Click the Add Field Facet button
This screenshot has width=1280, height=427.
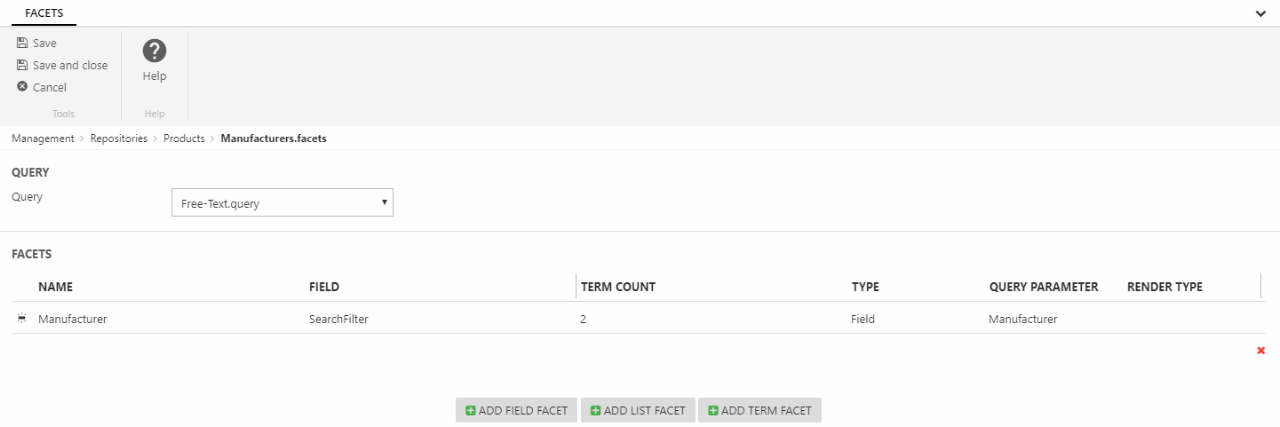point(516,410)
